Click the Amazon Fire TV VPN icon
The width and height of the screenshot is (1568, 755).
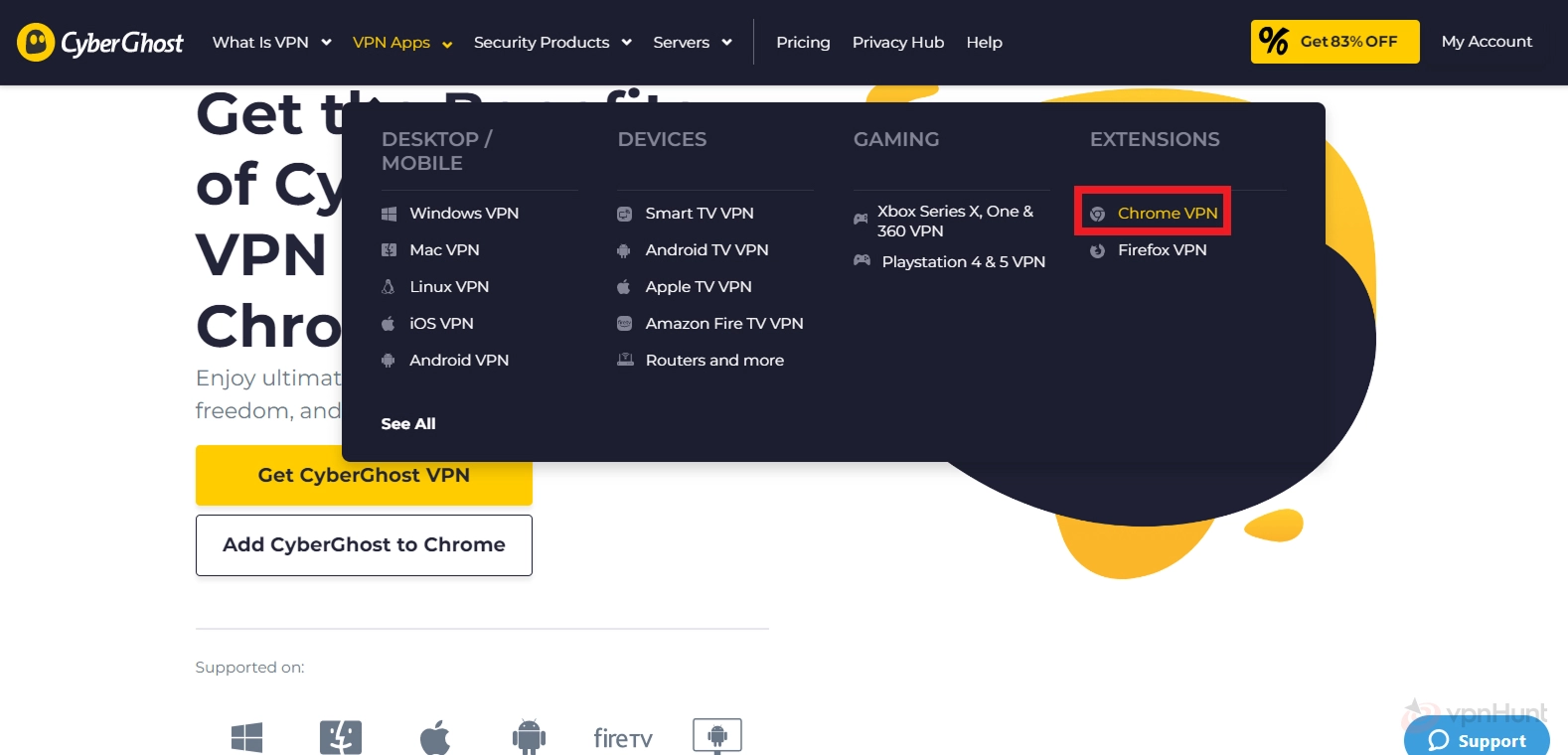click(624, 324)
